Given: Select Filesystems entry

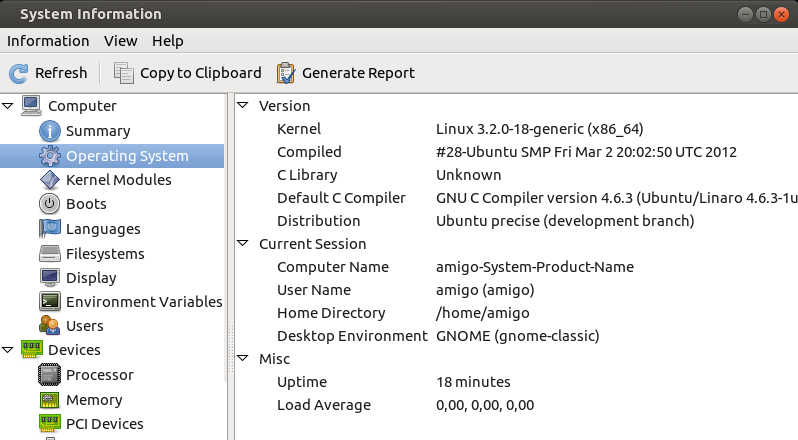Looking at the screenshot, I should (105, 254).
